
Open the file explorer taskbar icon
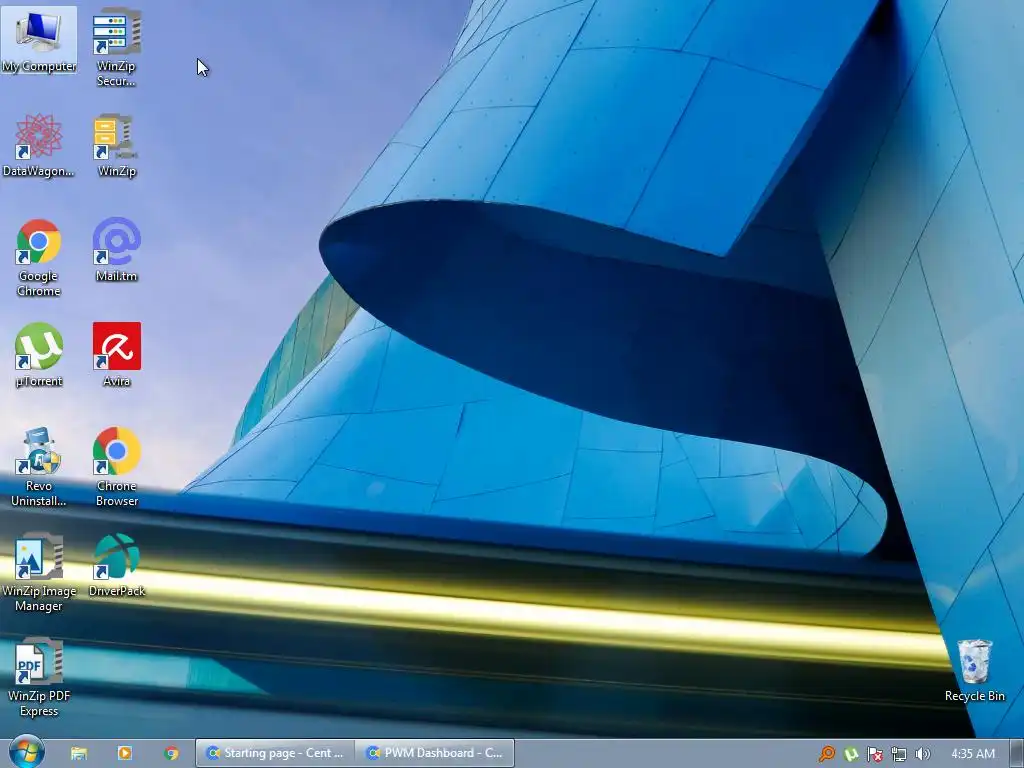pyautogui.click(x=79, y=754)
